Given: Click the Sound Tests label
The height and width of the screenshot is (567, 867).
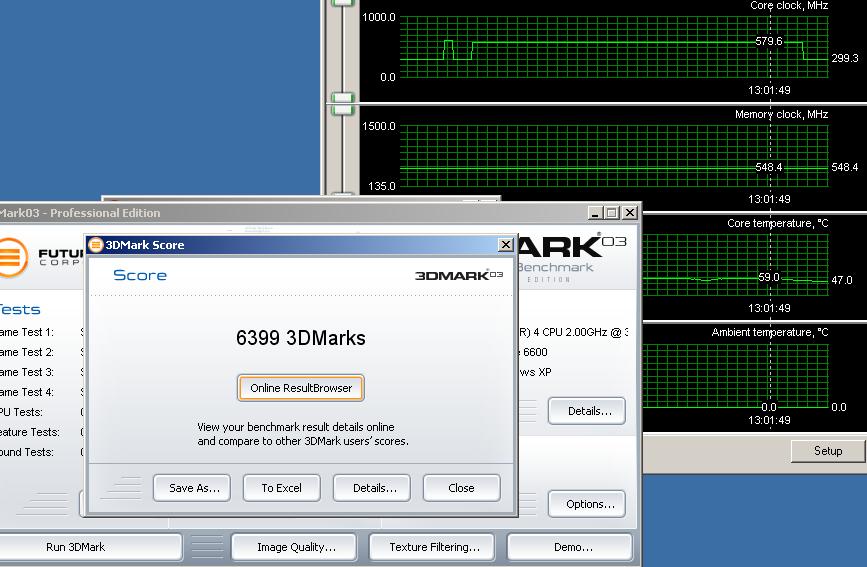Looking at the screenshot, I should [x=27, y=452].
